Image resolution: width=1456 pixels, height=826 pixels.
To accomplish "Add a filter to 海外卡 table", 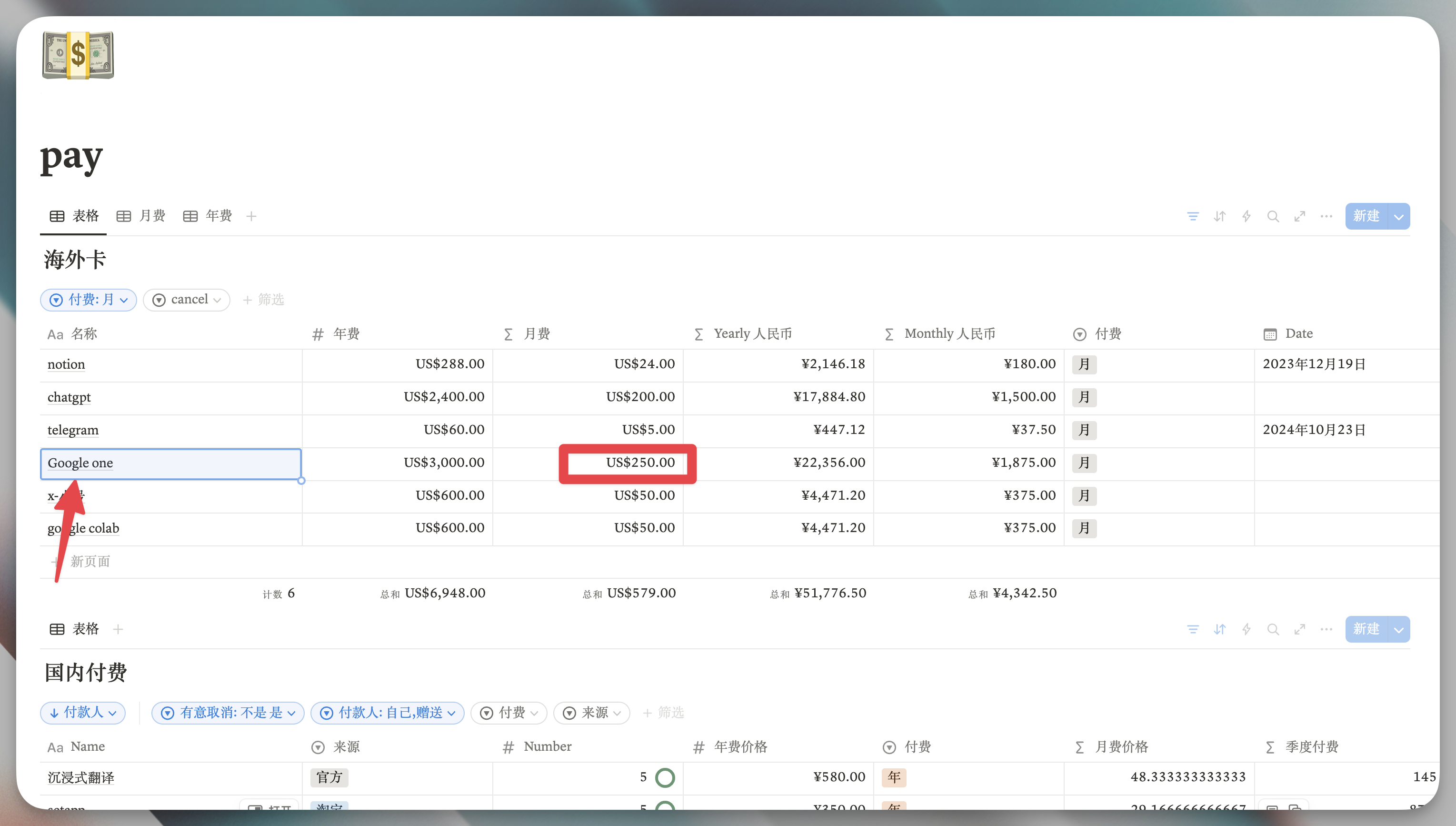I will pyautogui.click(x=264, y=300).
